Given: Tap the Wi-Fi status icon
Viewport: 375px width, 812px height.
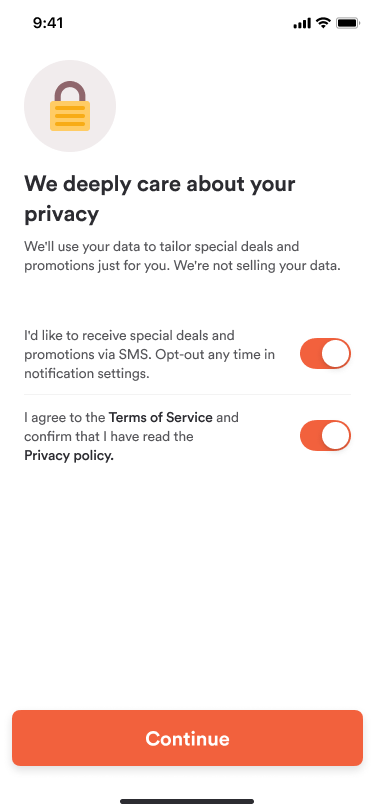Looking at the screenshot, I should (x=324, y=23).
